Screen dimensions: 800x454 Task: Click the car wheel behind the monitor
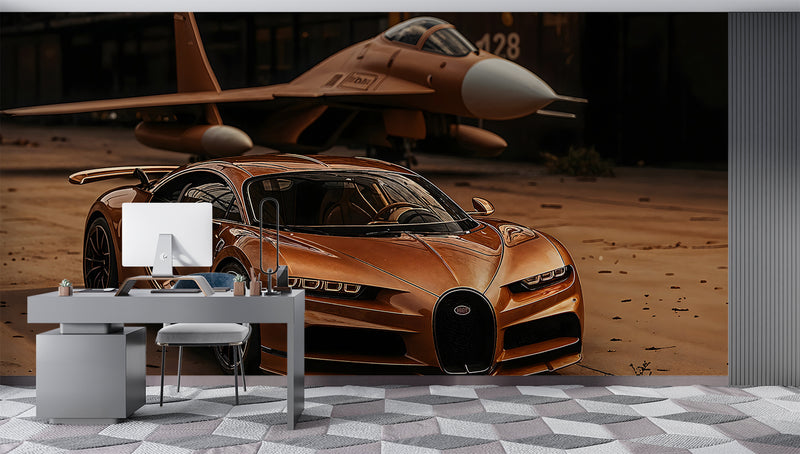click(x=100, y=253)
